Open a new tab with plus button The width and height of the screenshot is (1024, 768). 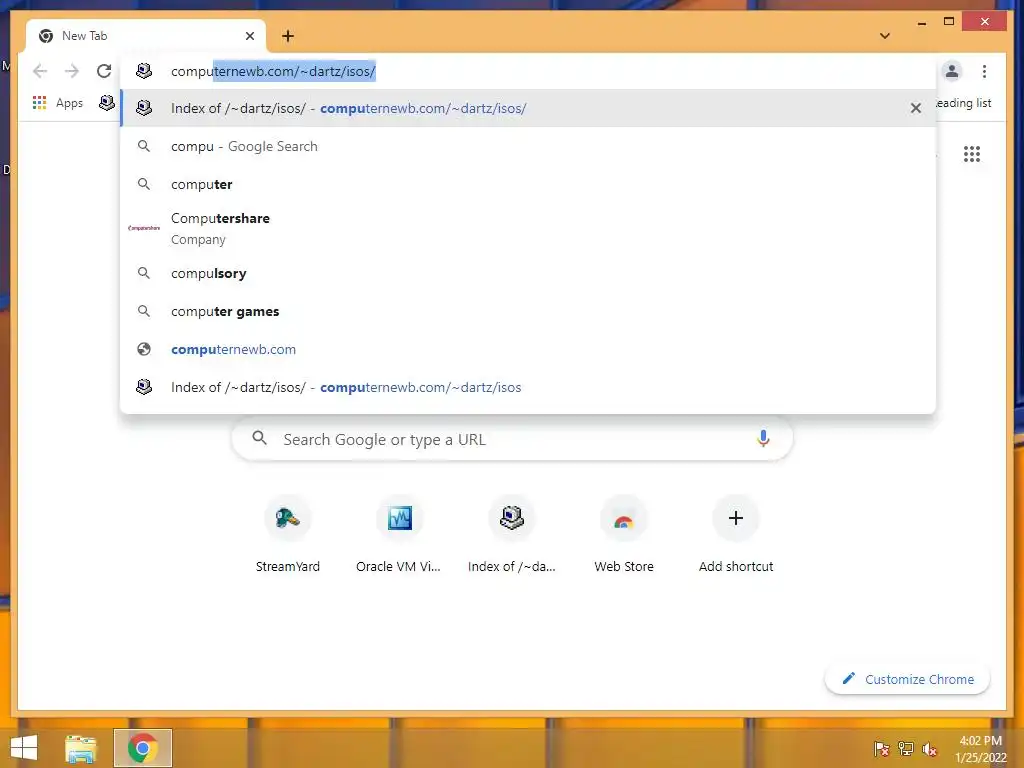(288, 36)
